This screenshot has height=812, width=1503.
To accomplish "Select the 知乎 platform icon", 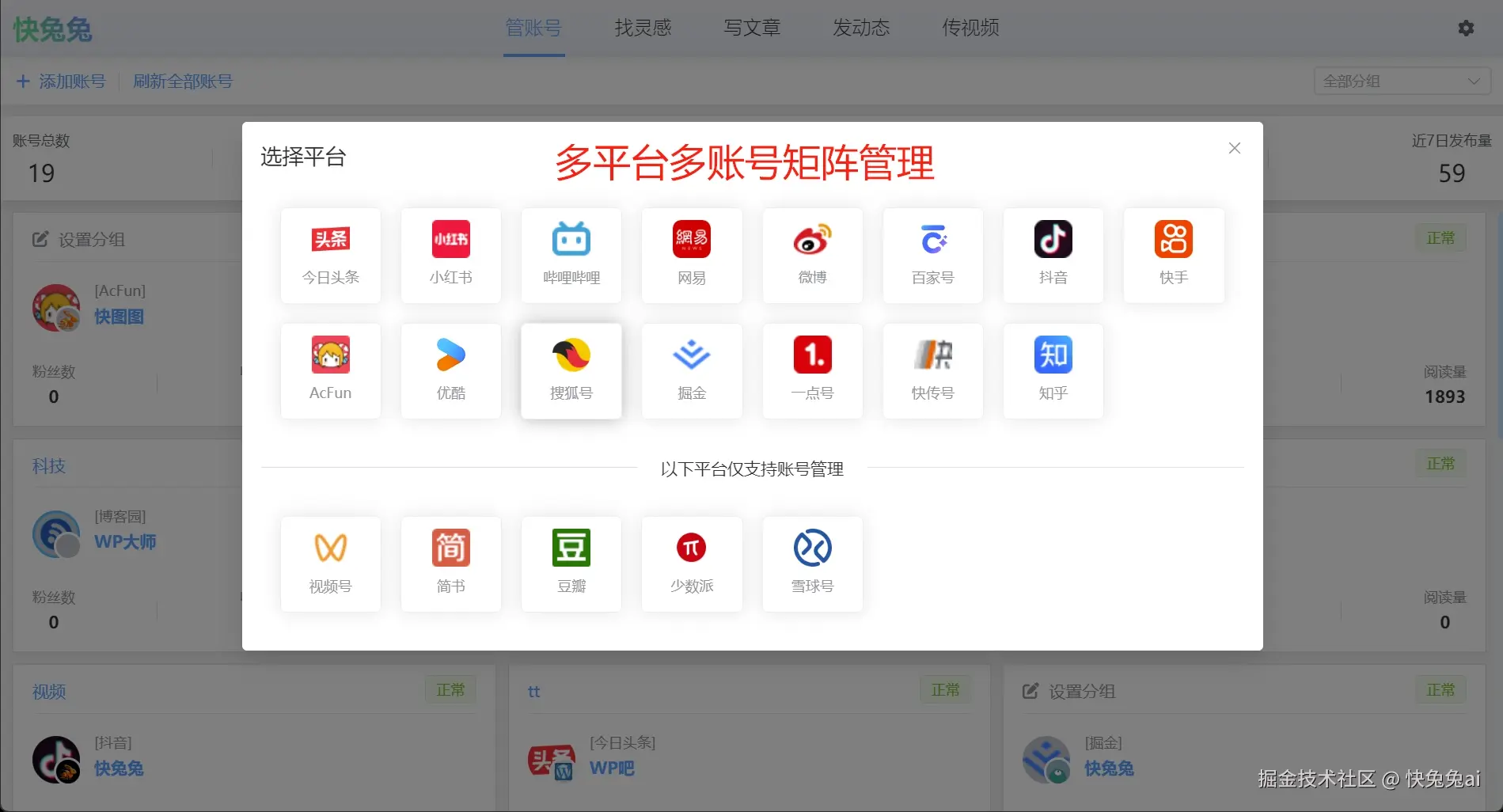I will 1053,370.
